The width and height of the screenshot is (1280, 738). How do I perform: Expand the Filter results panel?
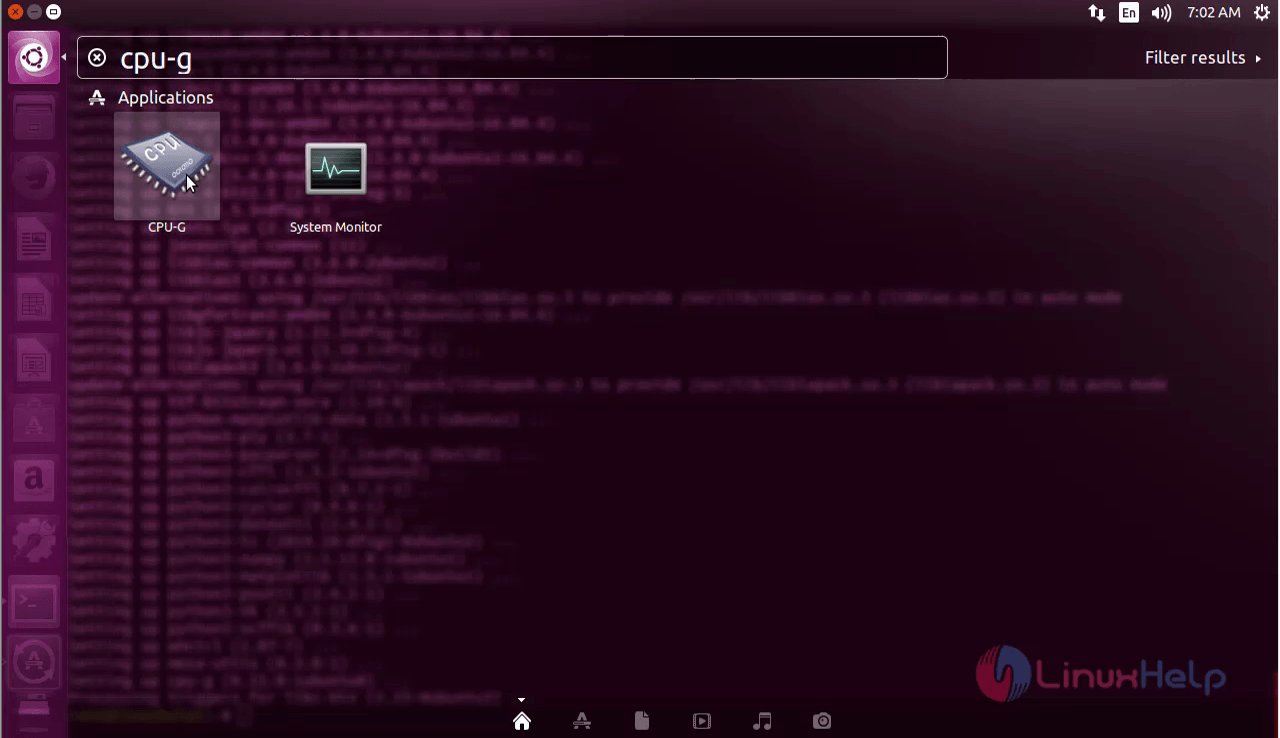point(1203,58)
